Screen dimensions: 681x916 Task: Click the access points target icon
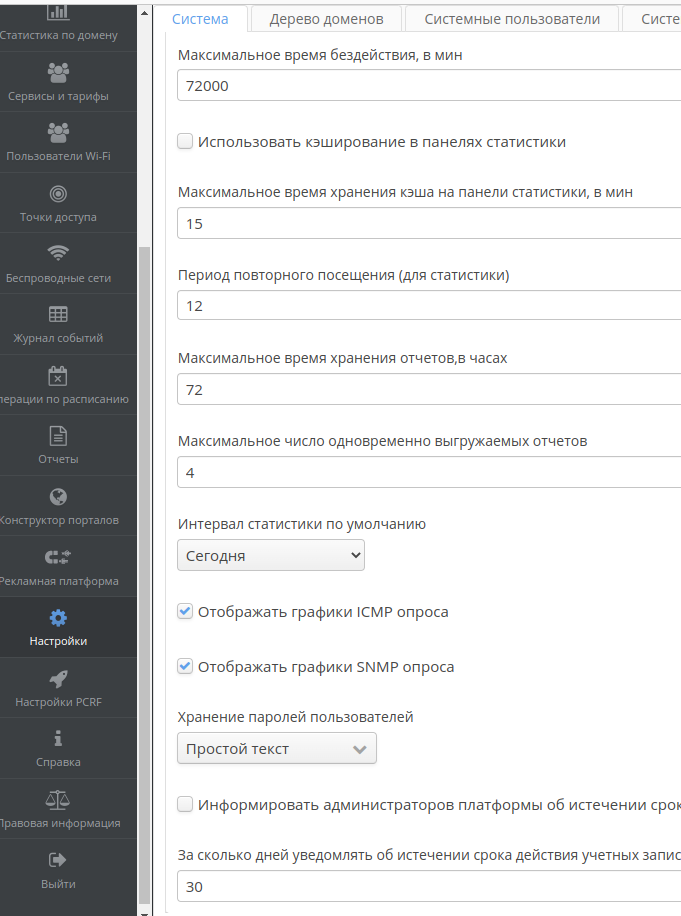coord(58,193)
